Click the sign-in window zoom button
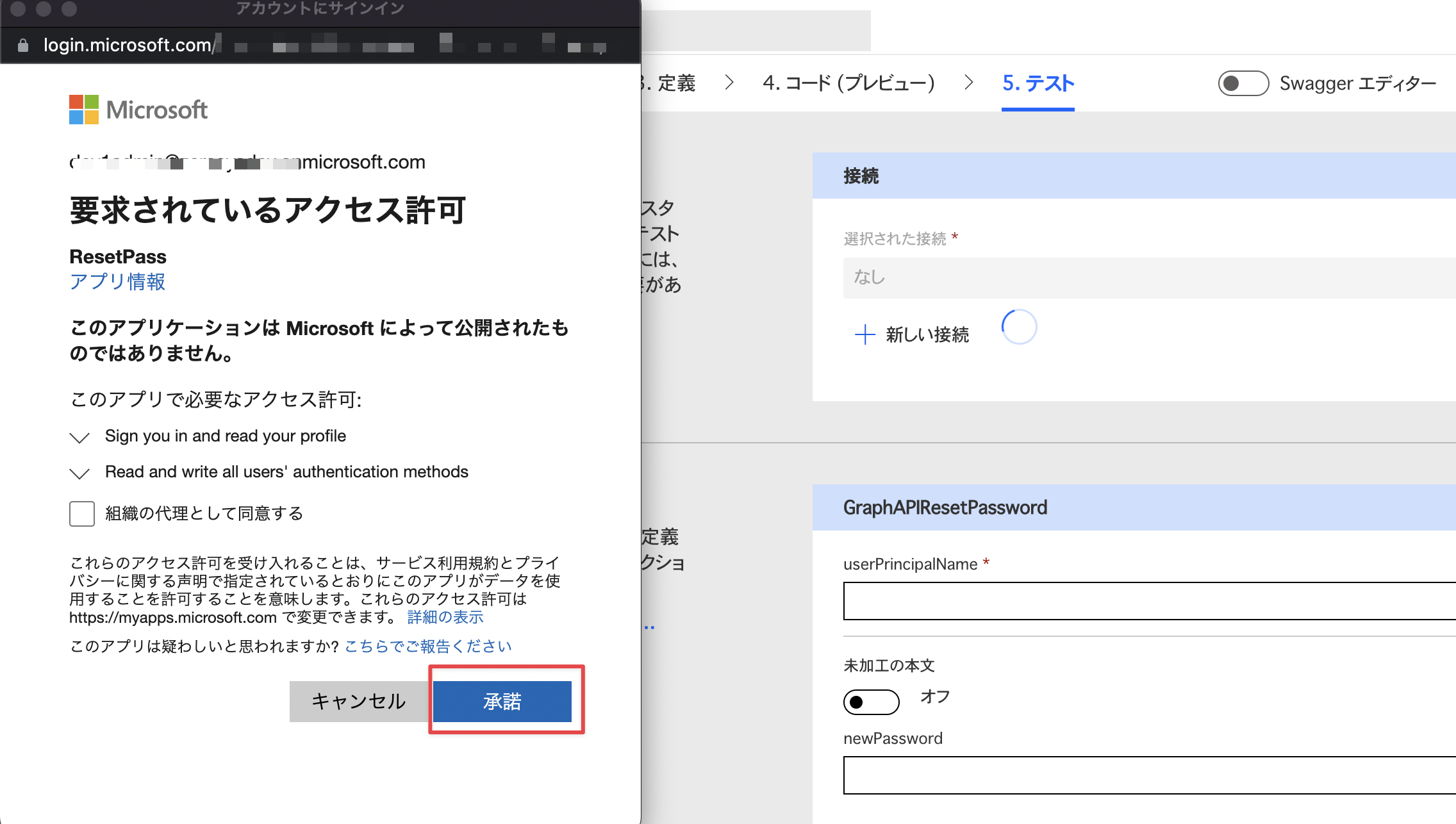1456x824 pixels. [x=69, y=9]
